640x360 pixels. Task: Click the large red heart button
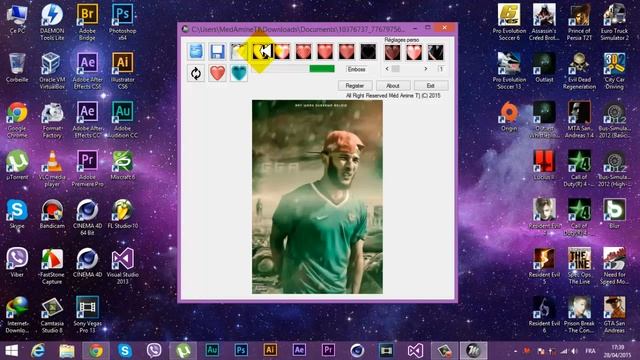pos(217,73)
